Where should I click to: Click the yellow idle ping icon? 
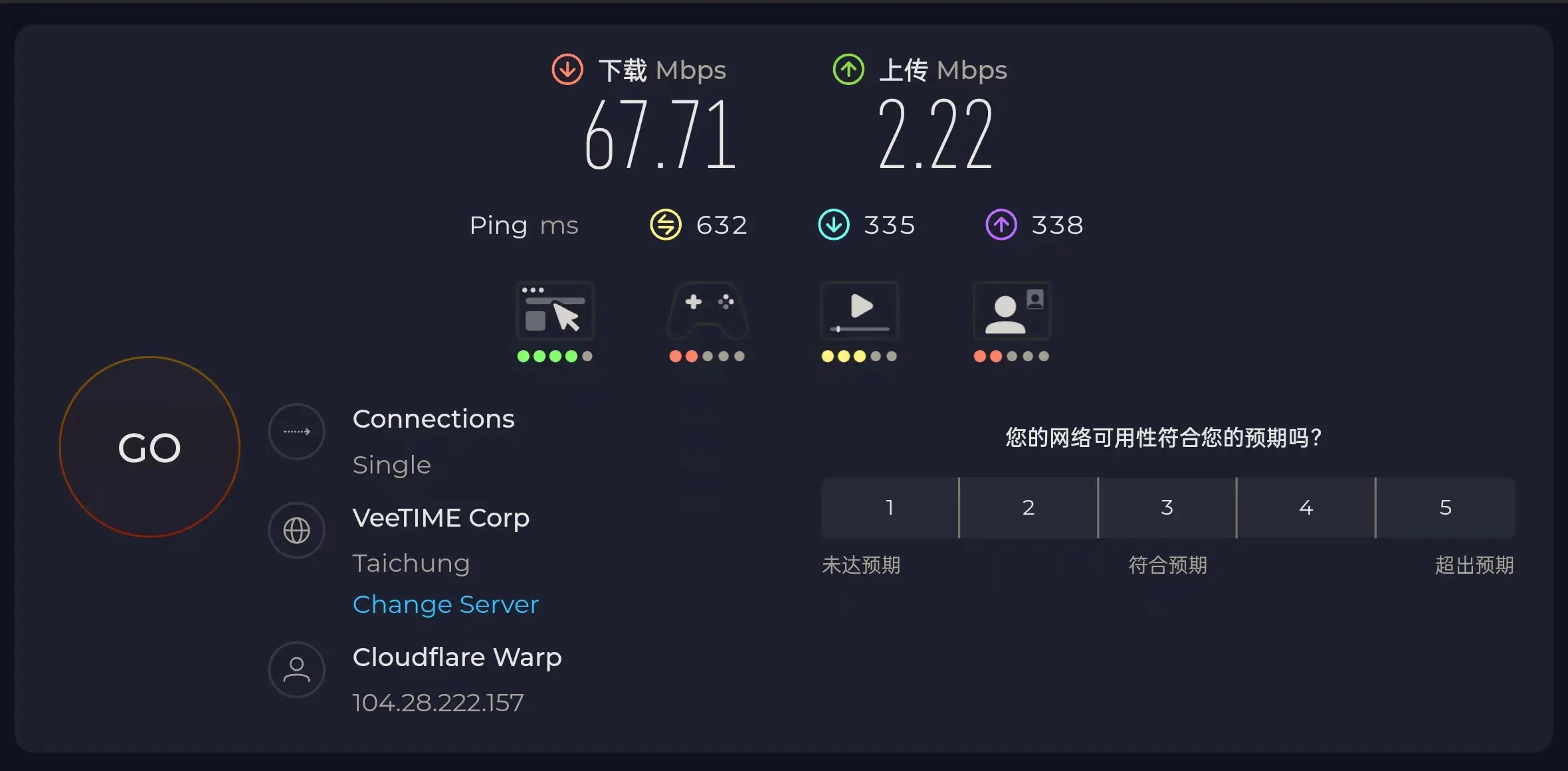[x=665, y=225]
